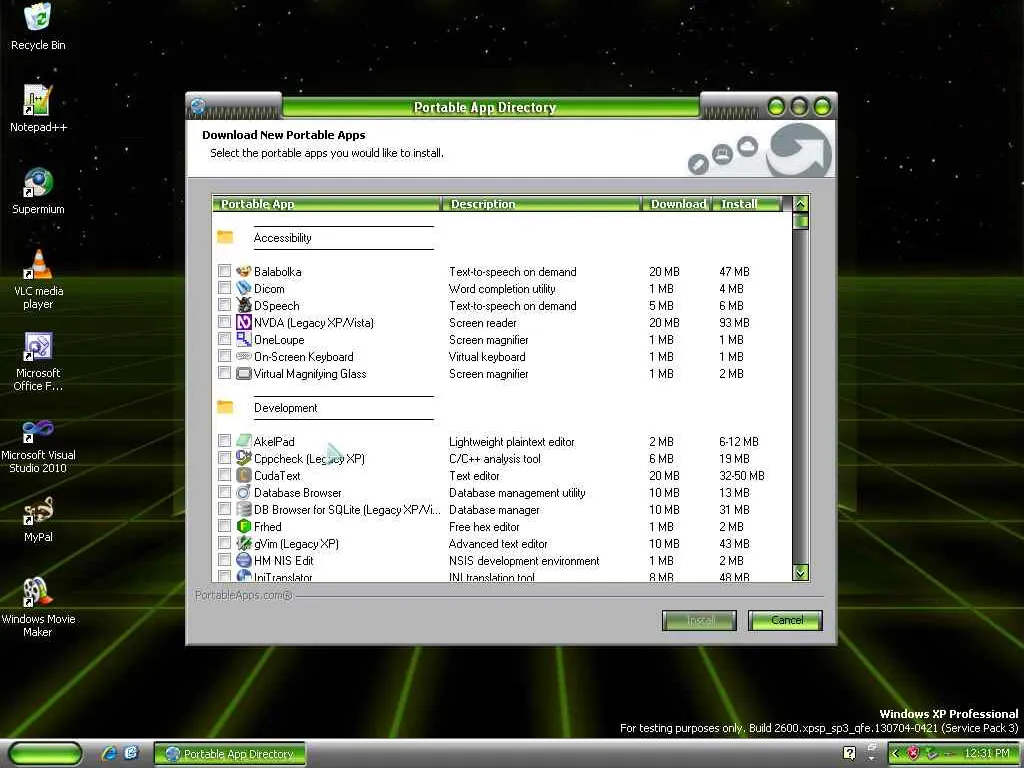The image size is (1024, 768).
Task: Select Portable App Directory taskbar button
Action: tap(230, 754)
